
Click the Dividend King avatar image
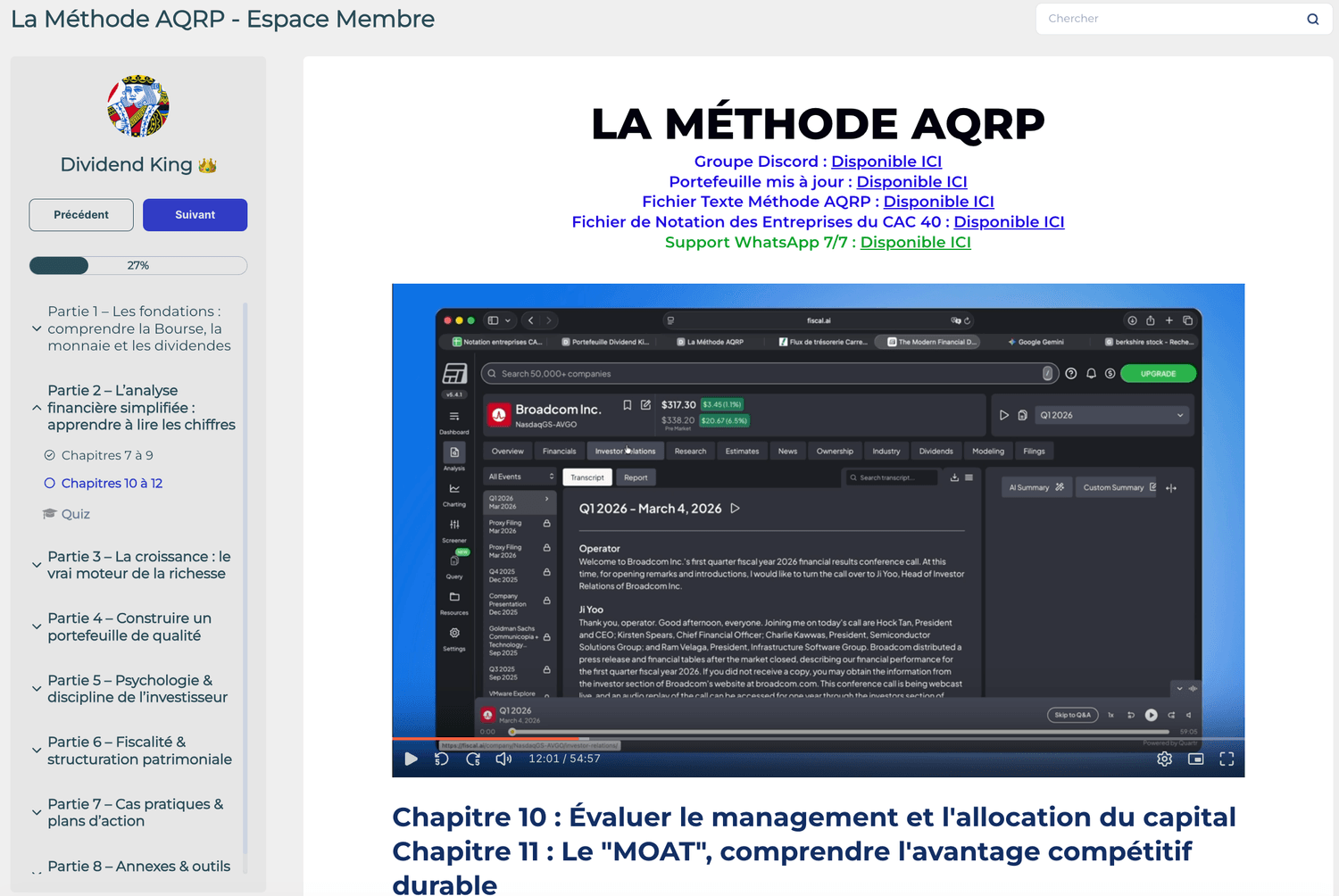coord(138,106)
